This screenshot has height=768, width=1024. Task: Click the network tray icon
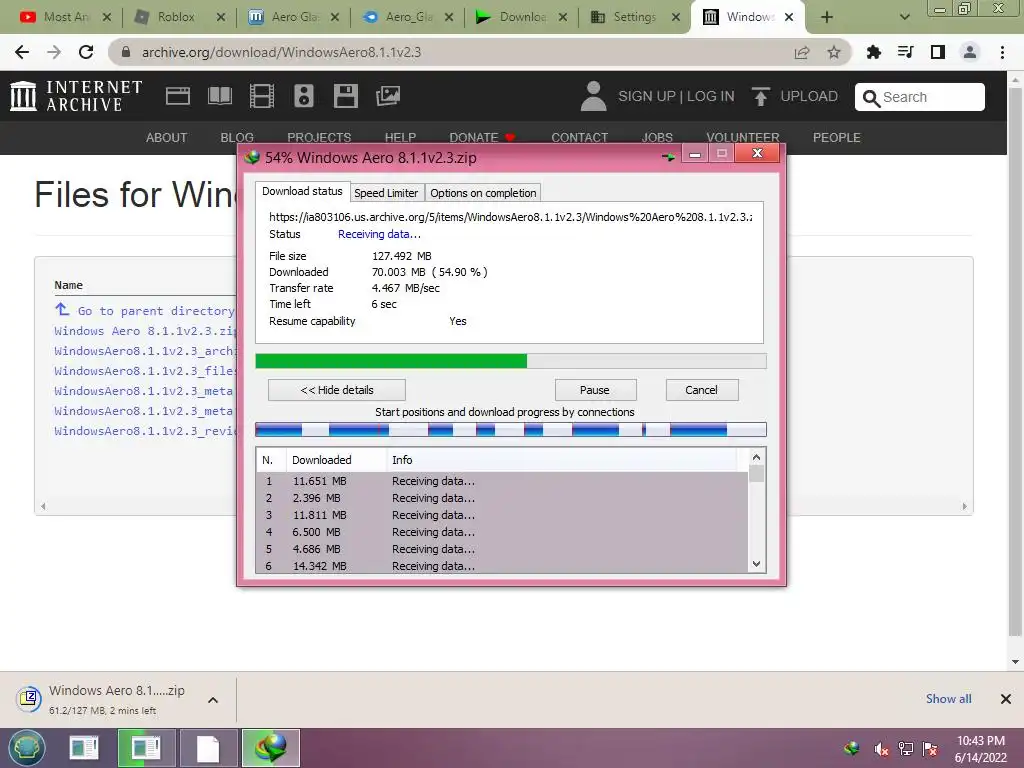tap(906, 749)
